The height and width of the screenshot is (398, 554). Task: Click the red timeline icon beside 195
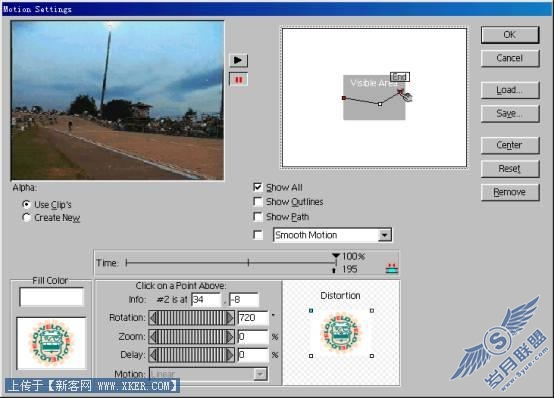(392, 268)
